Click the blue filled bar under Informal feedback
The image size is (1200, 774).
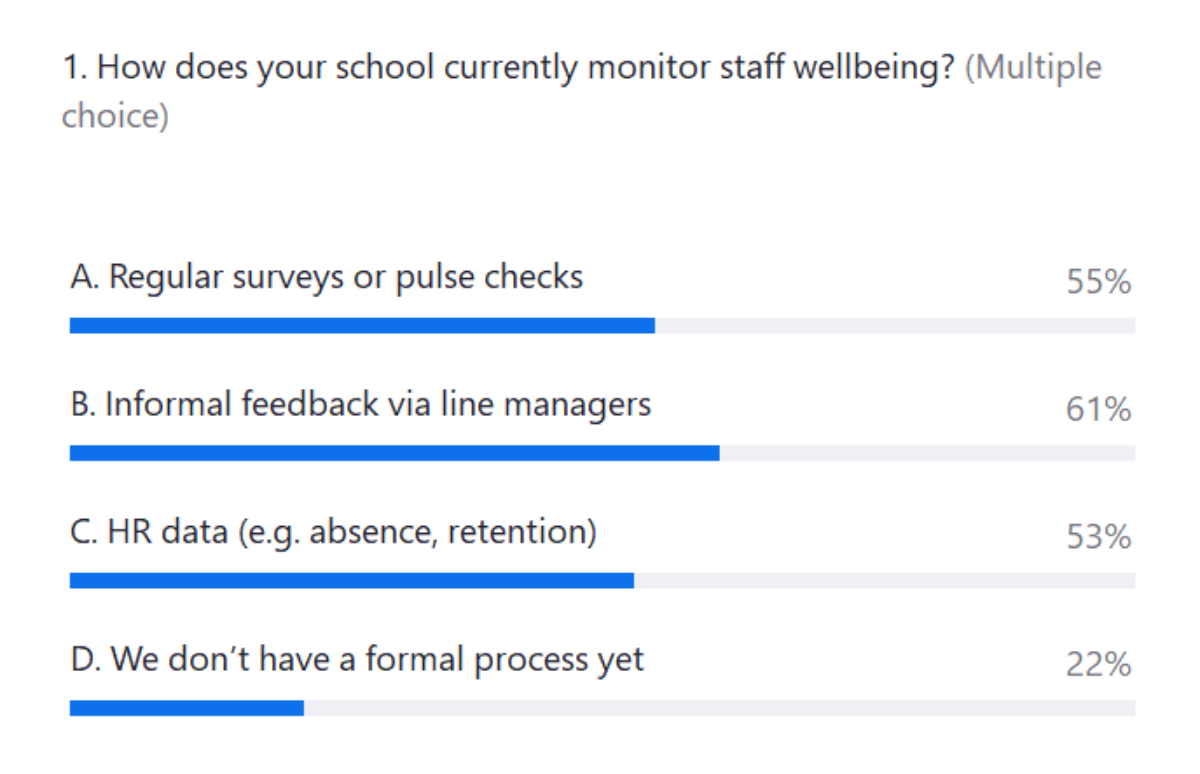(394, 453)
